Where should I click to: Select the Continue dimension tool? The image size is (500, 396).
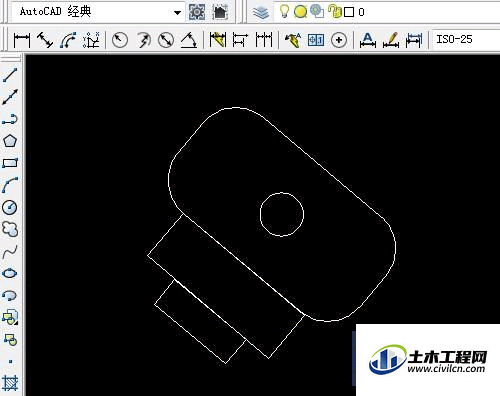(x=264, y=40)
